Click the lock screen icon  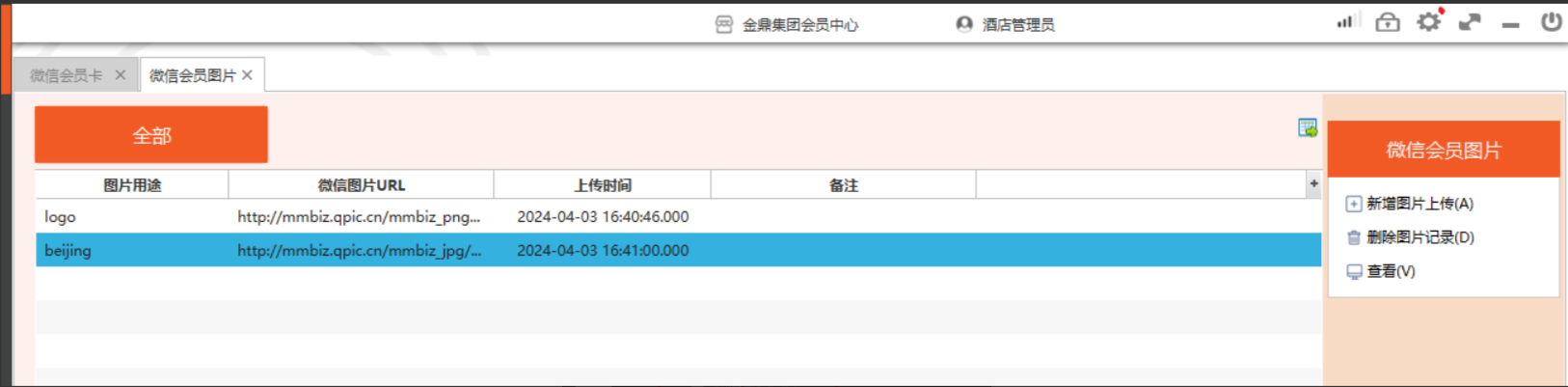1387,22
